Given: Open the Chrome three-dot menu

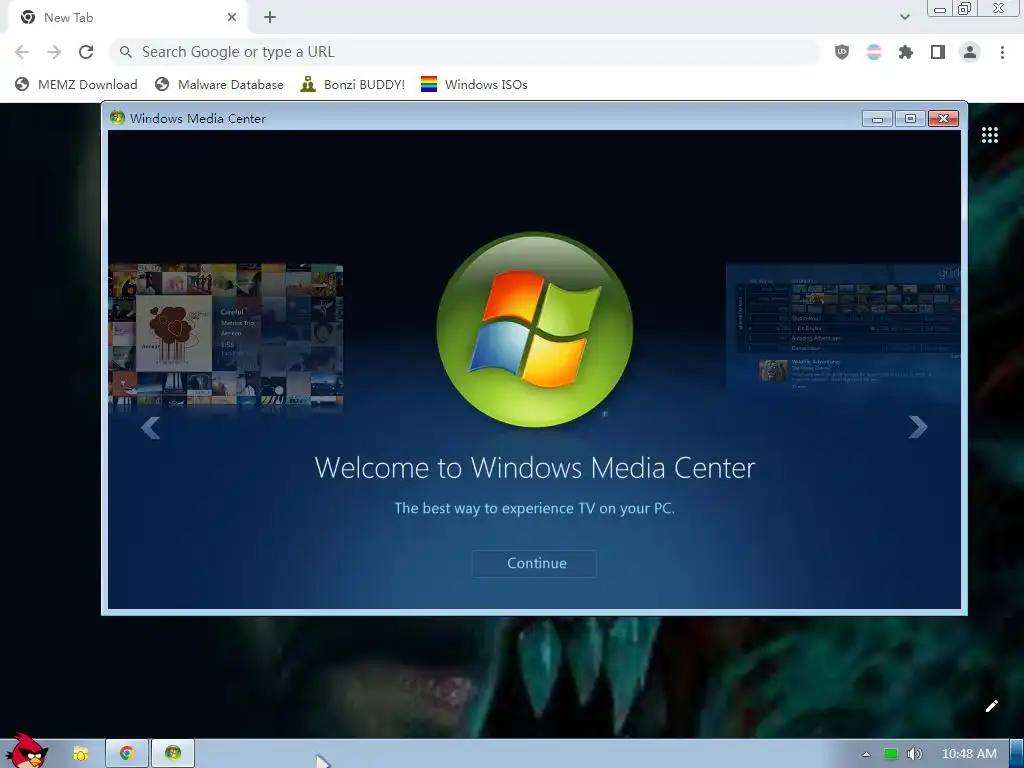Looking at the screenshot, I should click(1002, 52).
